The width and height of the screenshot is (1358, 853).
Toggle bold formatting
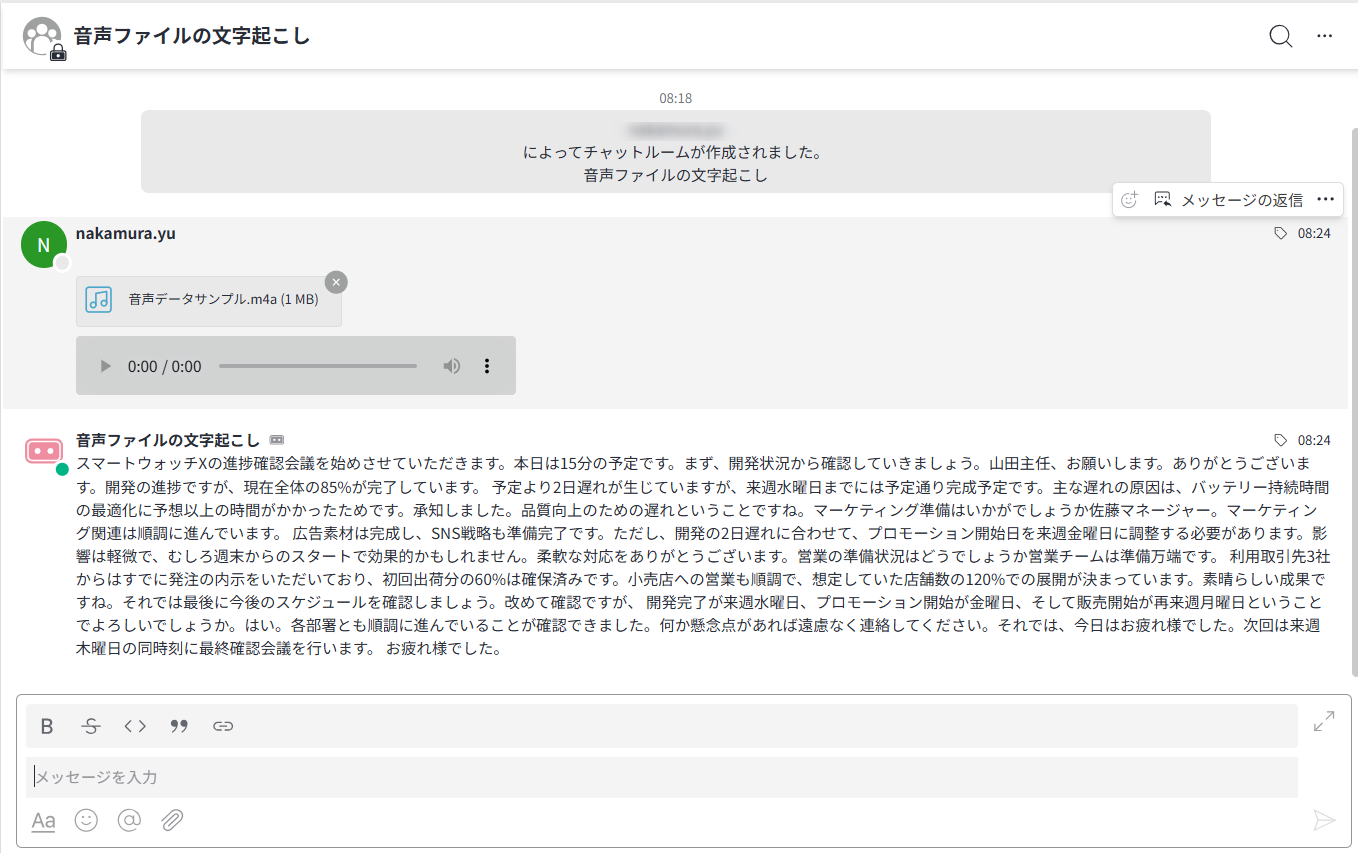47,727
